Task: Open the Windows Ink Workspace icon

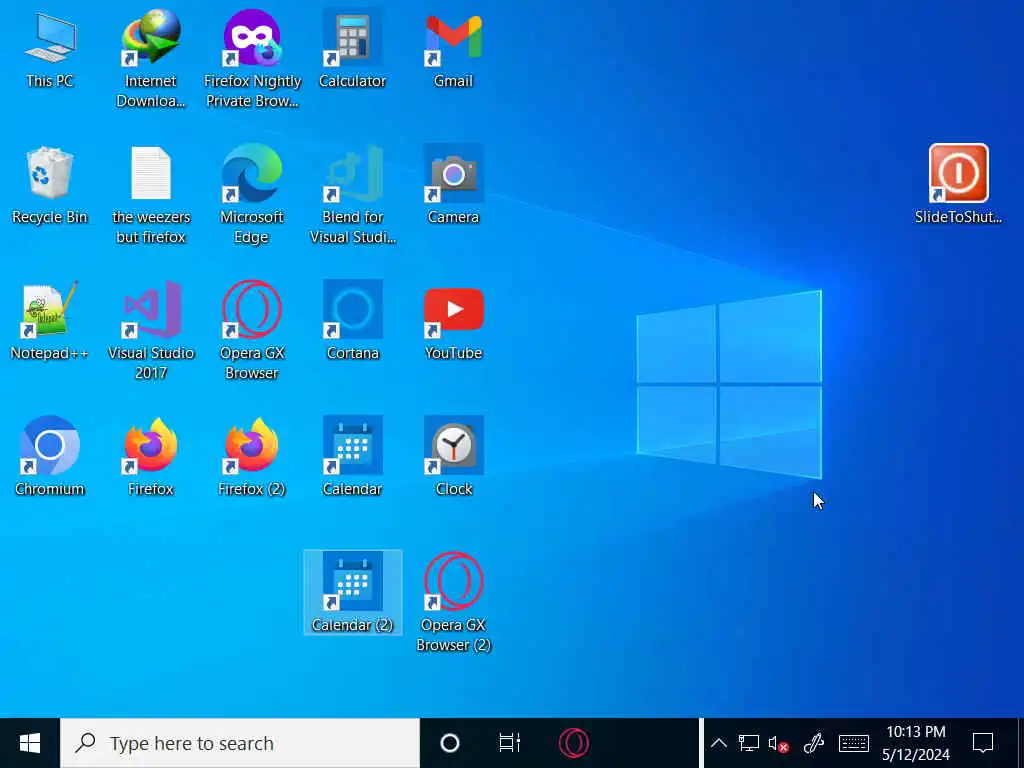Action: click(814, 743)
